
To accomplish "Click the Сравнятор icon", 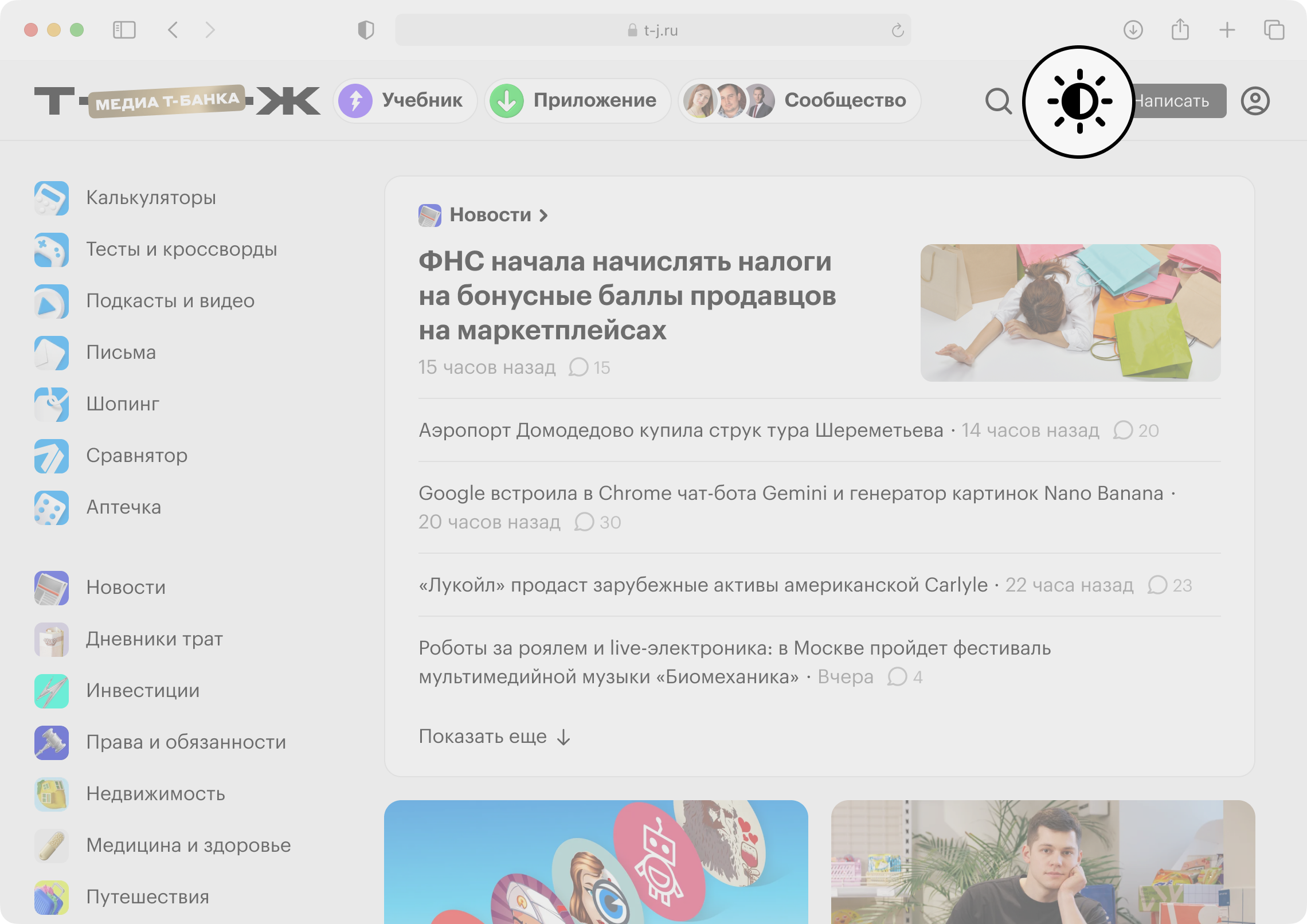I will coord(52,456).
